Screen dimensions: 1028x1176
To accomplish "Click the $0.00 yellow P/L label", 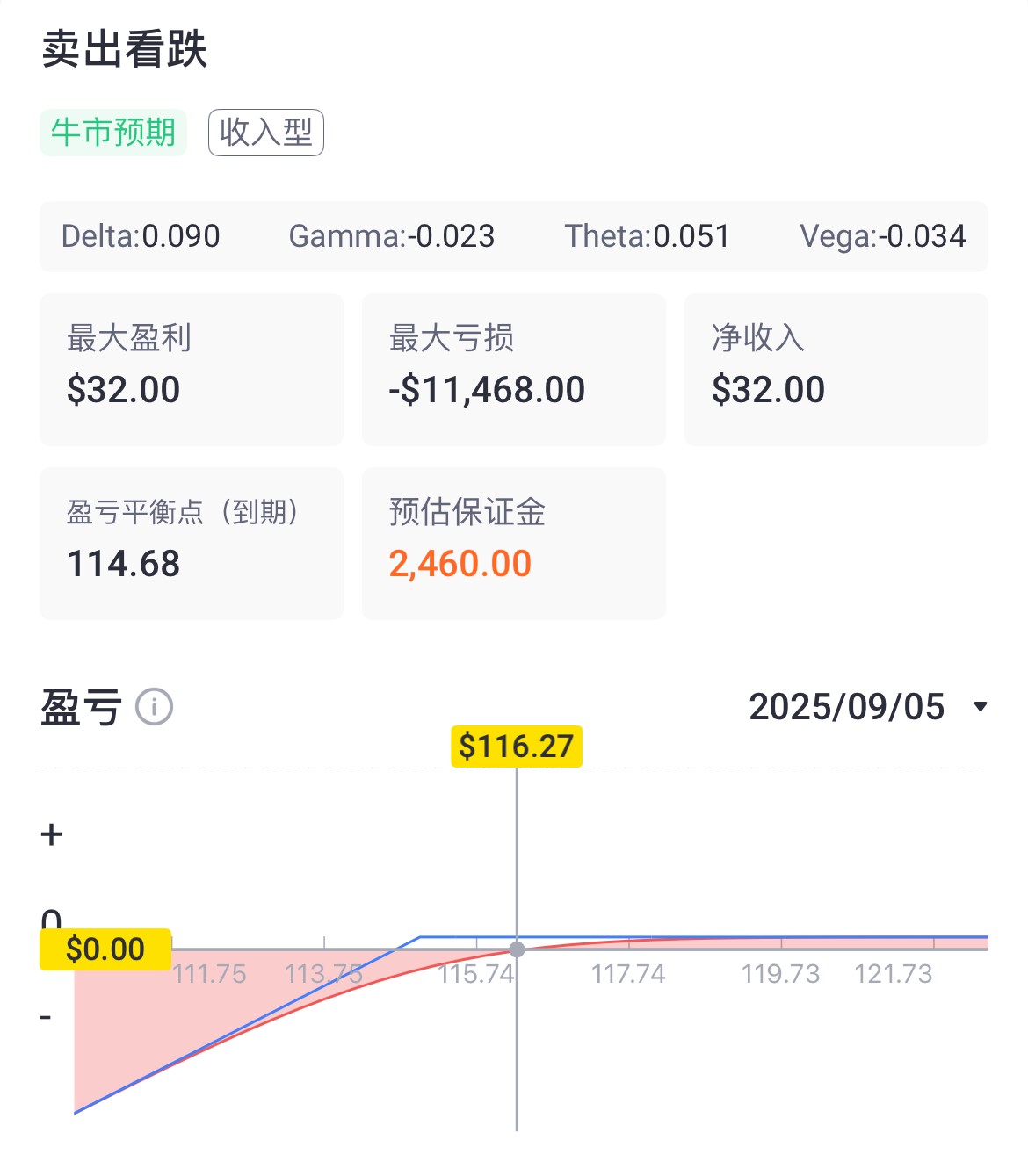I will coord(105,949).
